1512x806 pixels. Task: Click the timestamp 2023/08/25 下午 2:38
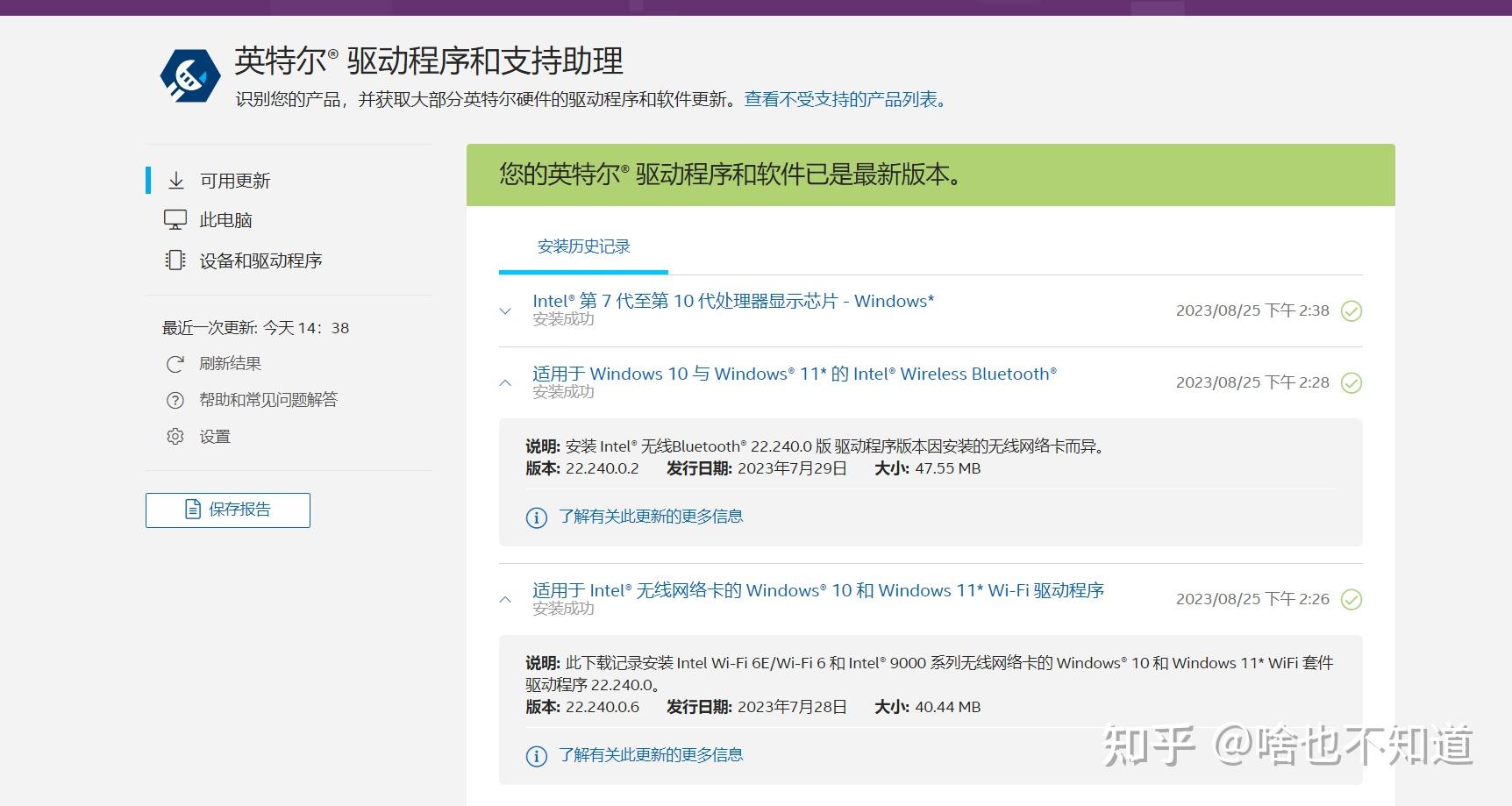click(x=1252, y=310)
